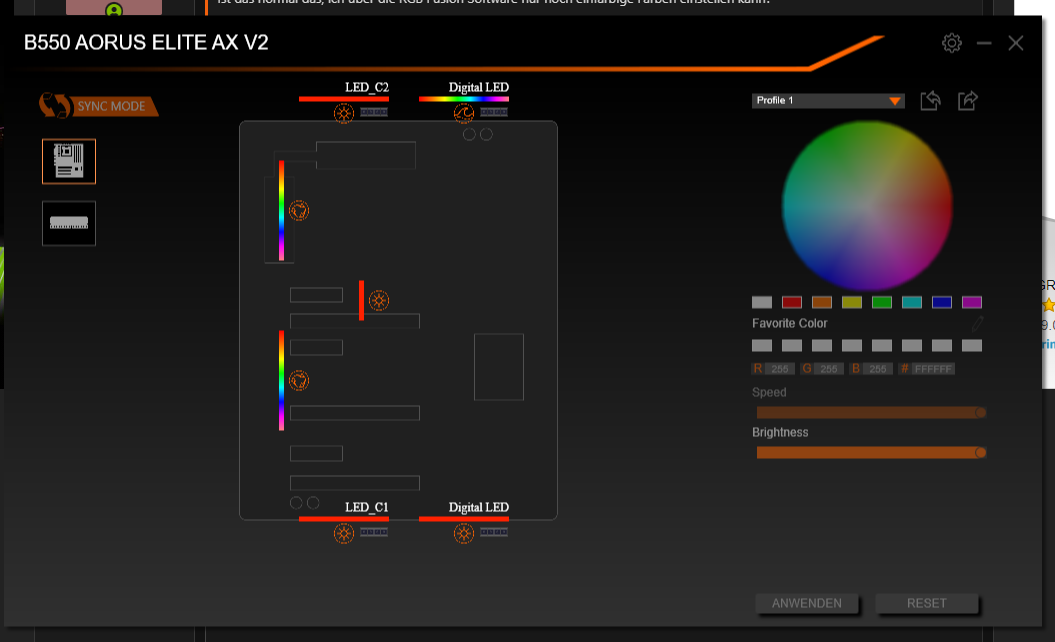Click lower rainbow zone effect icon
The height and width of the screenshot is (642, 1055).
[299, 381]
